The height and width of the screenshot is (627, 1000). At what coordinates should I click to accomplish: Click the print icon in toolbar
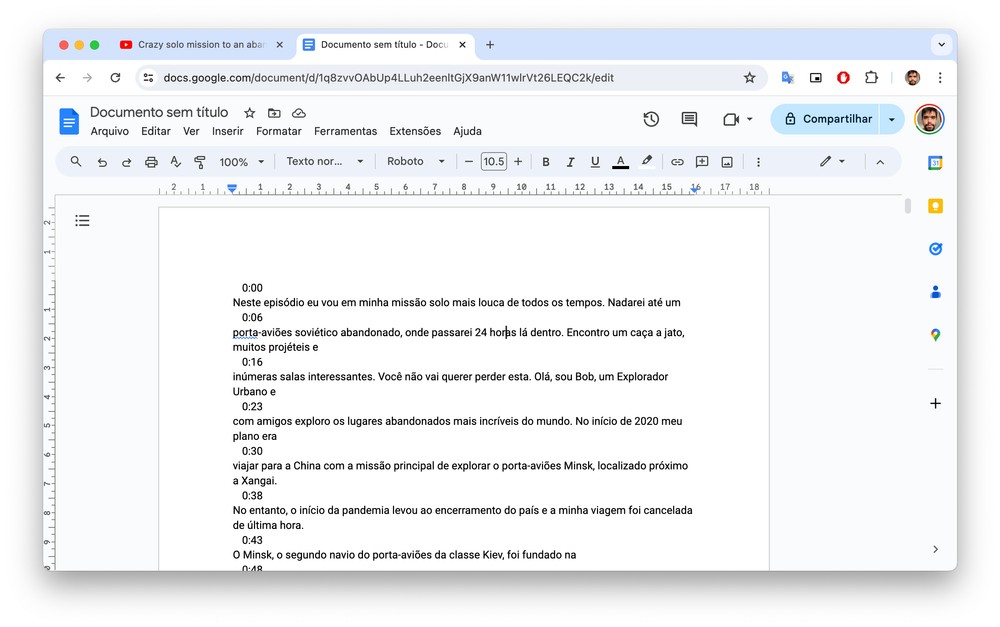coord(151,162)
